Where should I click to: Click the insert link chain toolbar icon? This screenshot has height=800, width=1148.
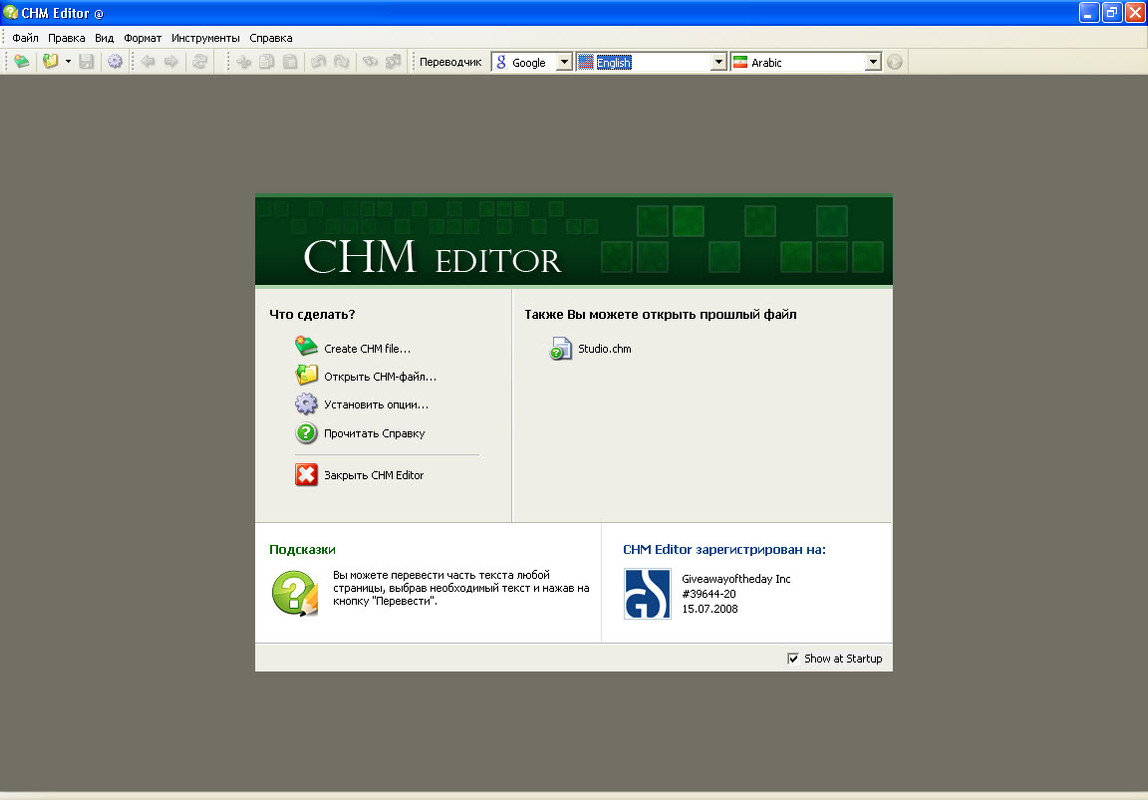click(x=370, y=62)
